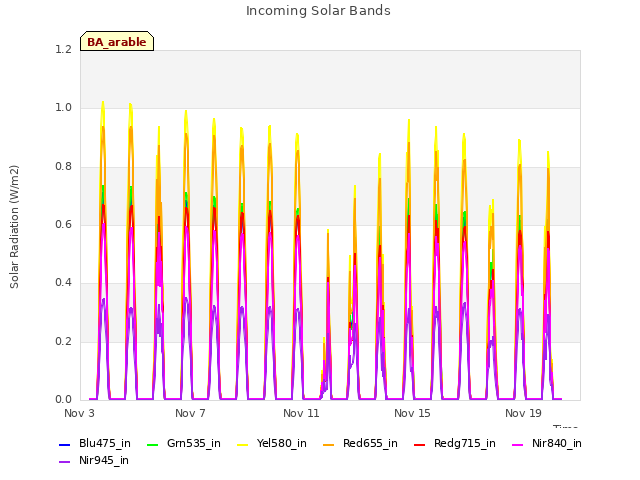Click the red Redg715_in color swatch
Viewport: 640px width, 480px height.
click(x=420, y=444)
